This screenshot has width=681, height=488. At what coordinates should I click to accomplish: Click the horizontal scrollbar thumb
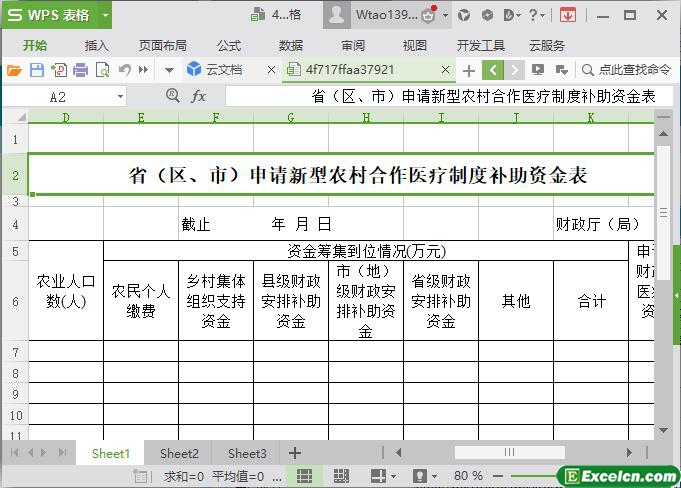point(509,452)
